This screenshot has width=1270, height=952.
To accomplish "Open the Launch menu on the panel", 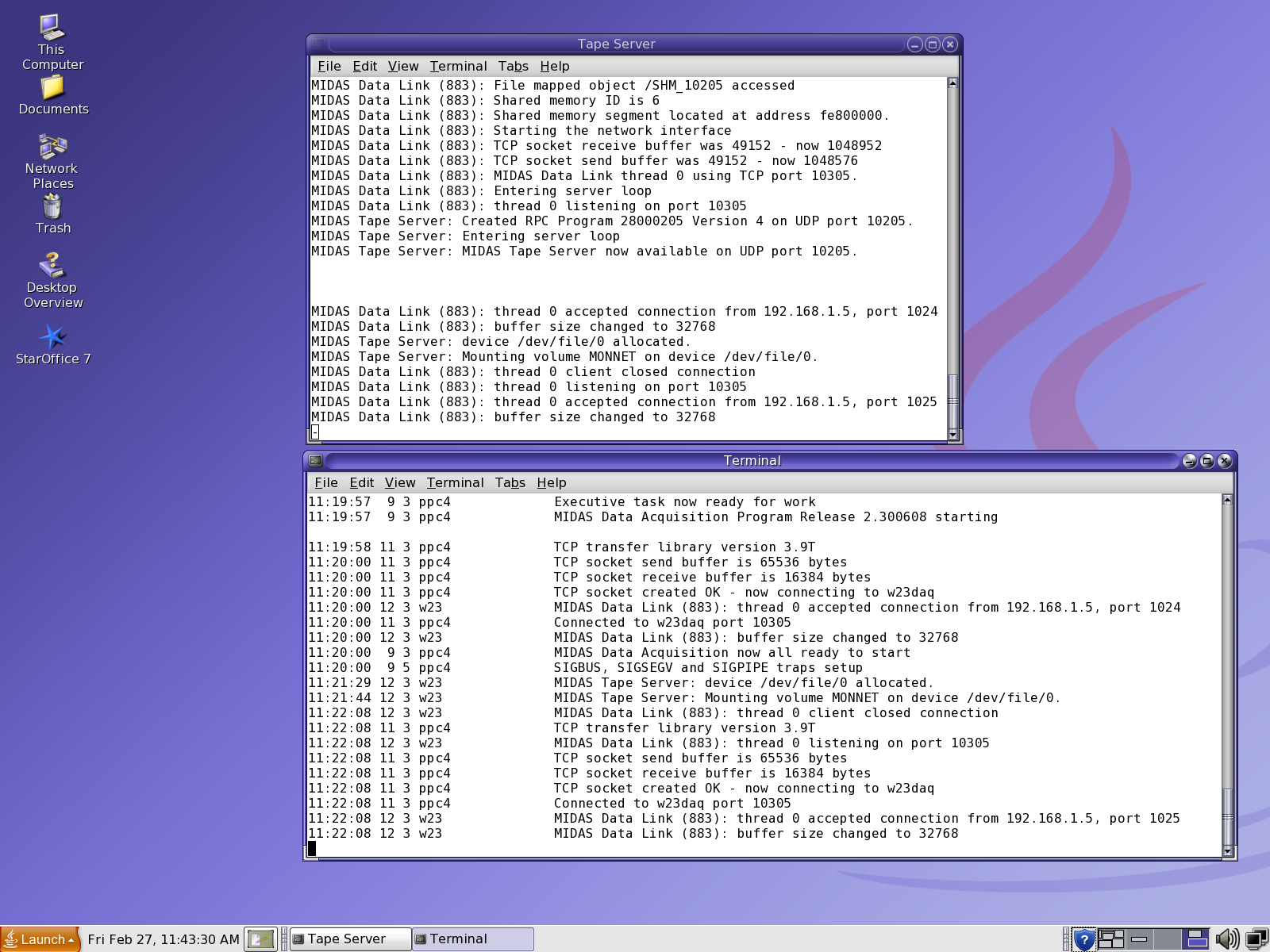I will 40,939.
